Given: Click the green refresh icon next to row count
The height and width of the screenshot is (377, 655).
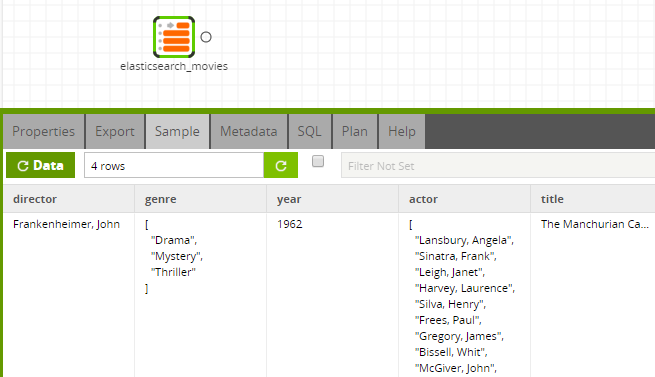Looking at the screenshot, I should pyautogui.click(x=281, y=166).
